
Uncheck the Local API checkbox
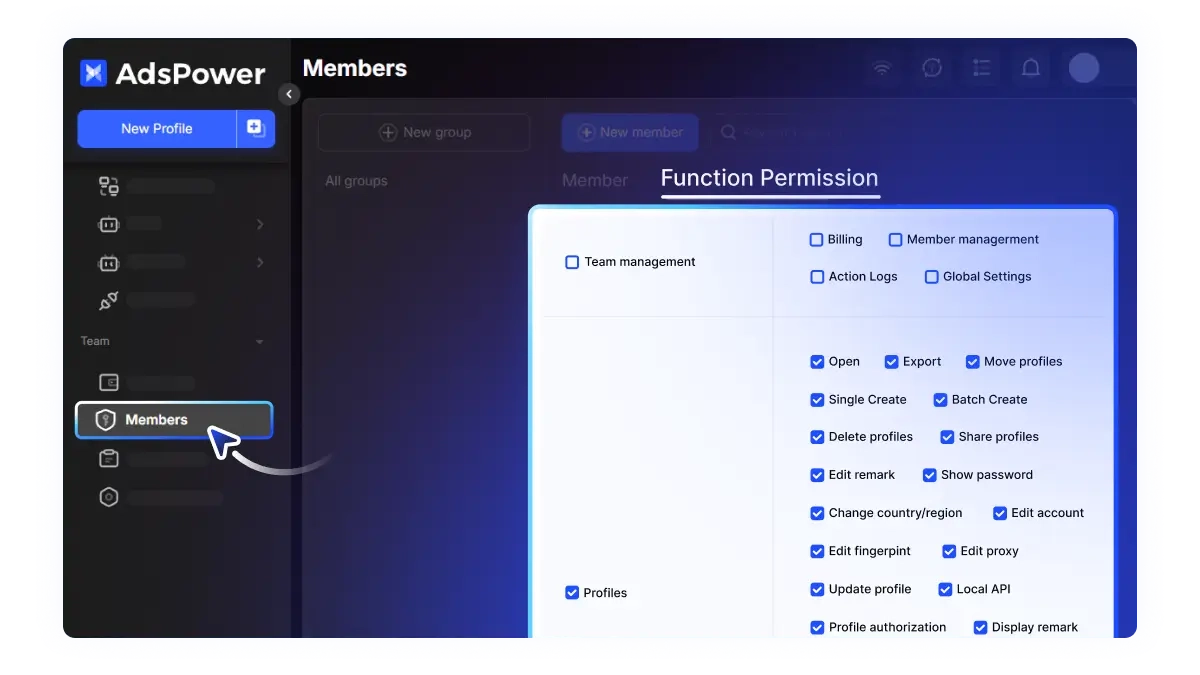(945, 590)
